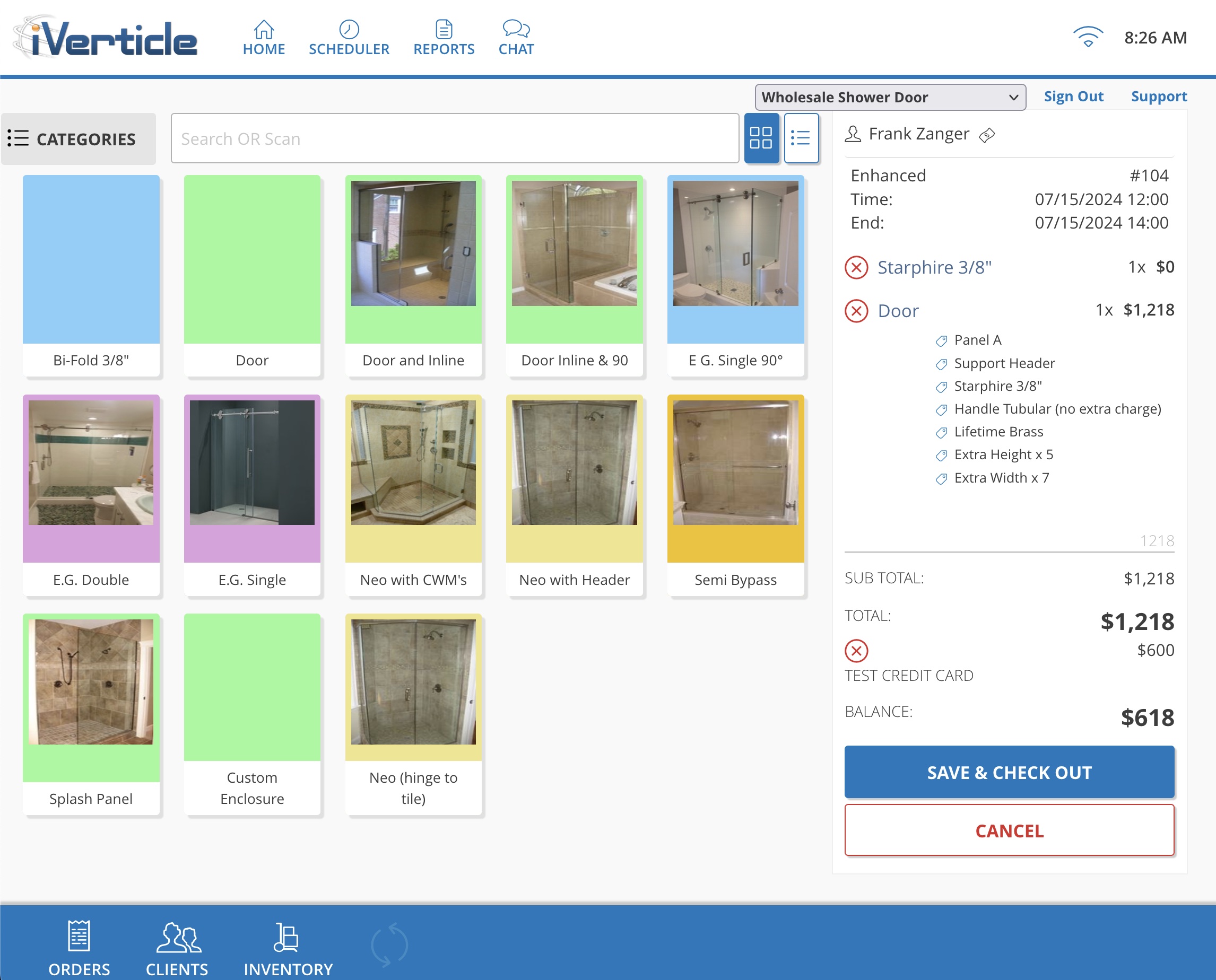
Task: Click the refresh sync icon
Action: pyautogui.click(x=389, y=944)
